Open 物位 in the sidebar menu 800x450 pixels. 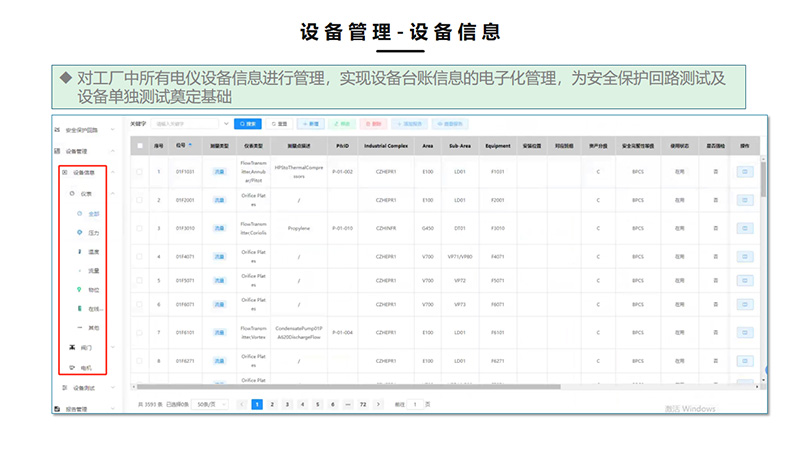tap(94, 290)
